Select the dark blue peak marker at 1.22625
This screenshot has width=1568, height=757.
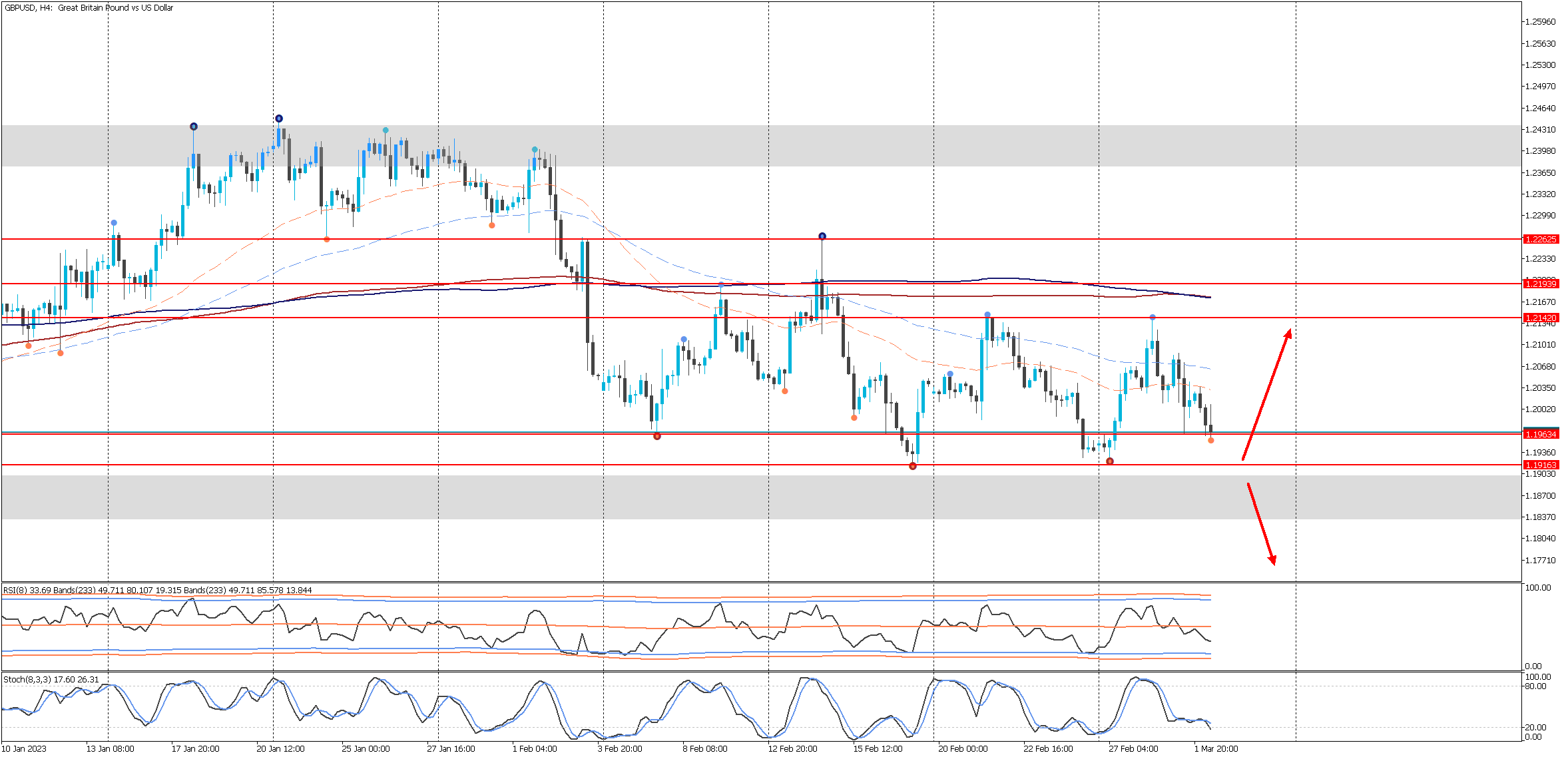822,236
